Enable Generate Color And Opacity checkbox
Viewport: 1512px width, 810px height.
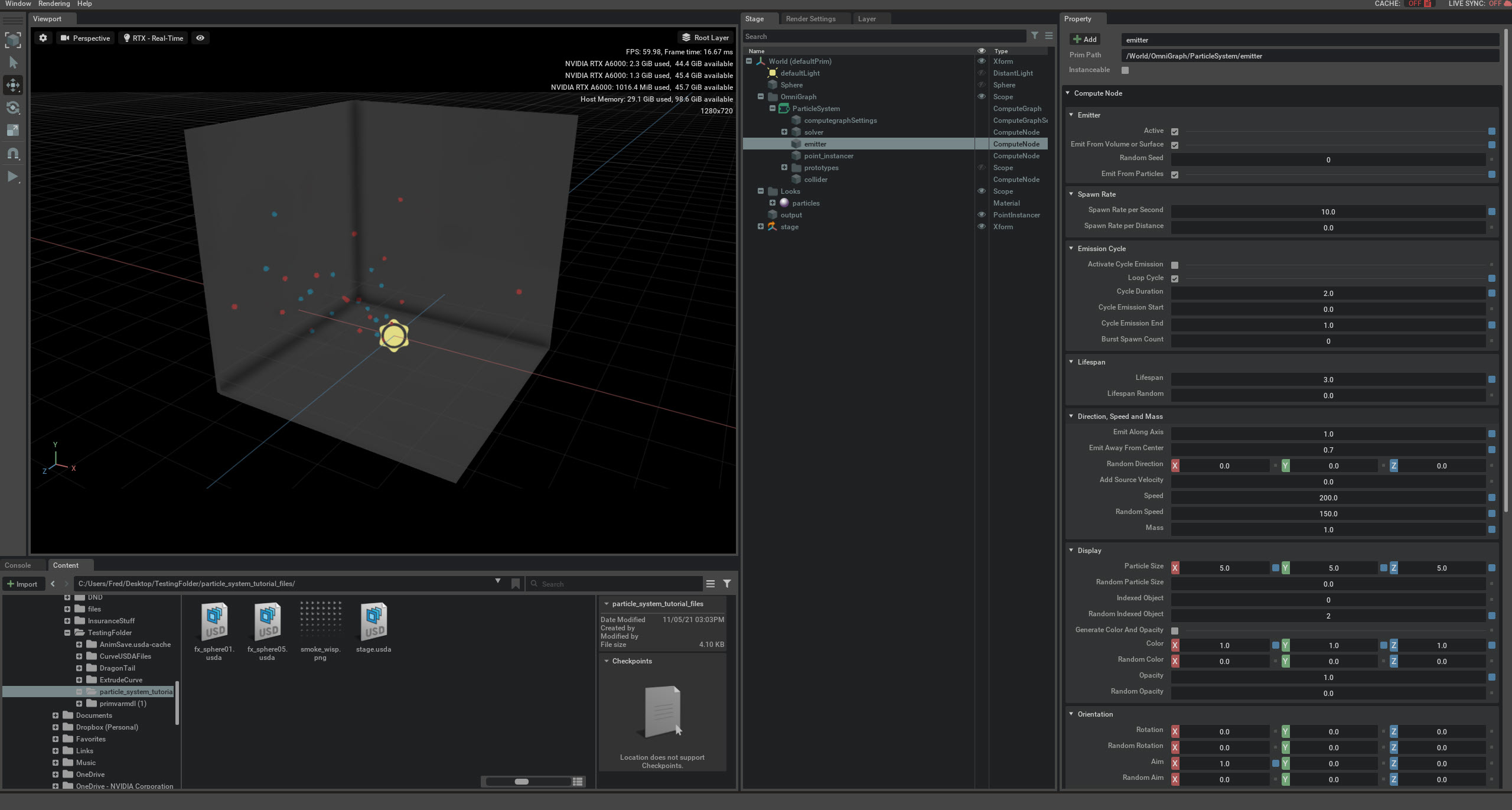click(1175, 631)
